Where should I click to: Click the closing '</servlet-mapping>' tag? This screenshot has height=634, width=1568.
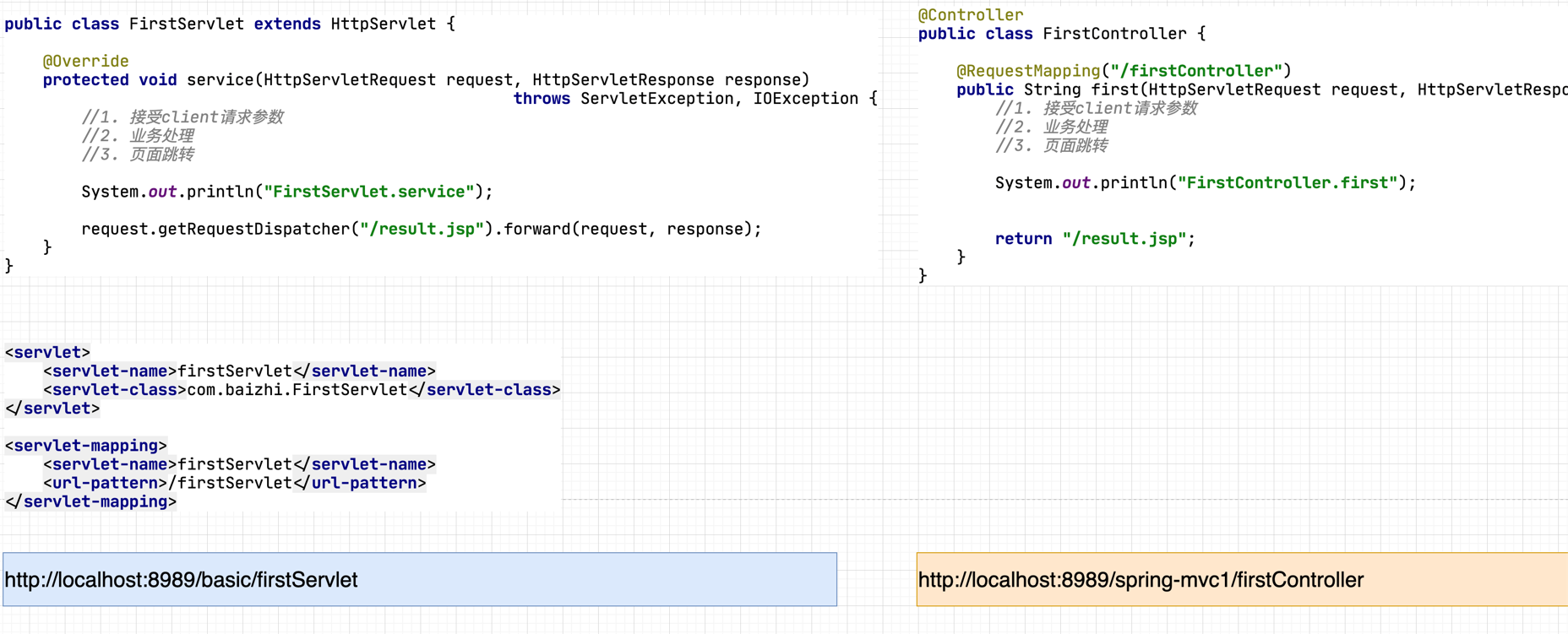[x=90, y=501]
